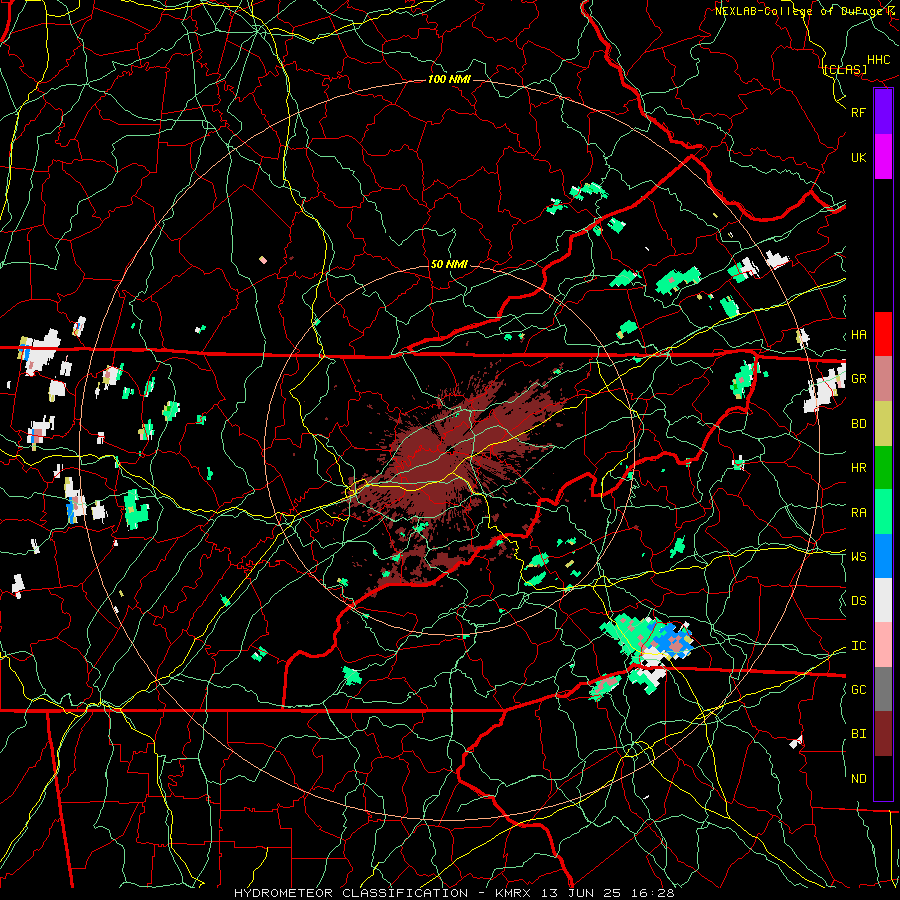Click the gray GC color swatch
This screenshot has height=900, width=900.
coord(883,689)
